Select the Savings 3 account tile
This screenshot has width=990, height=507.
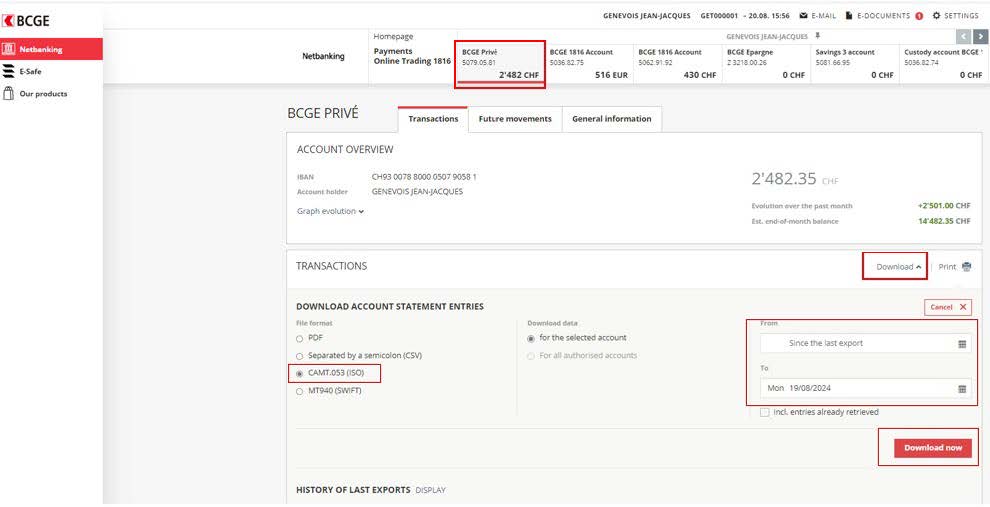pyautogui.click(x=854, y=64)
